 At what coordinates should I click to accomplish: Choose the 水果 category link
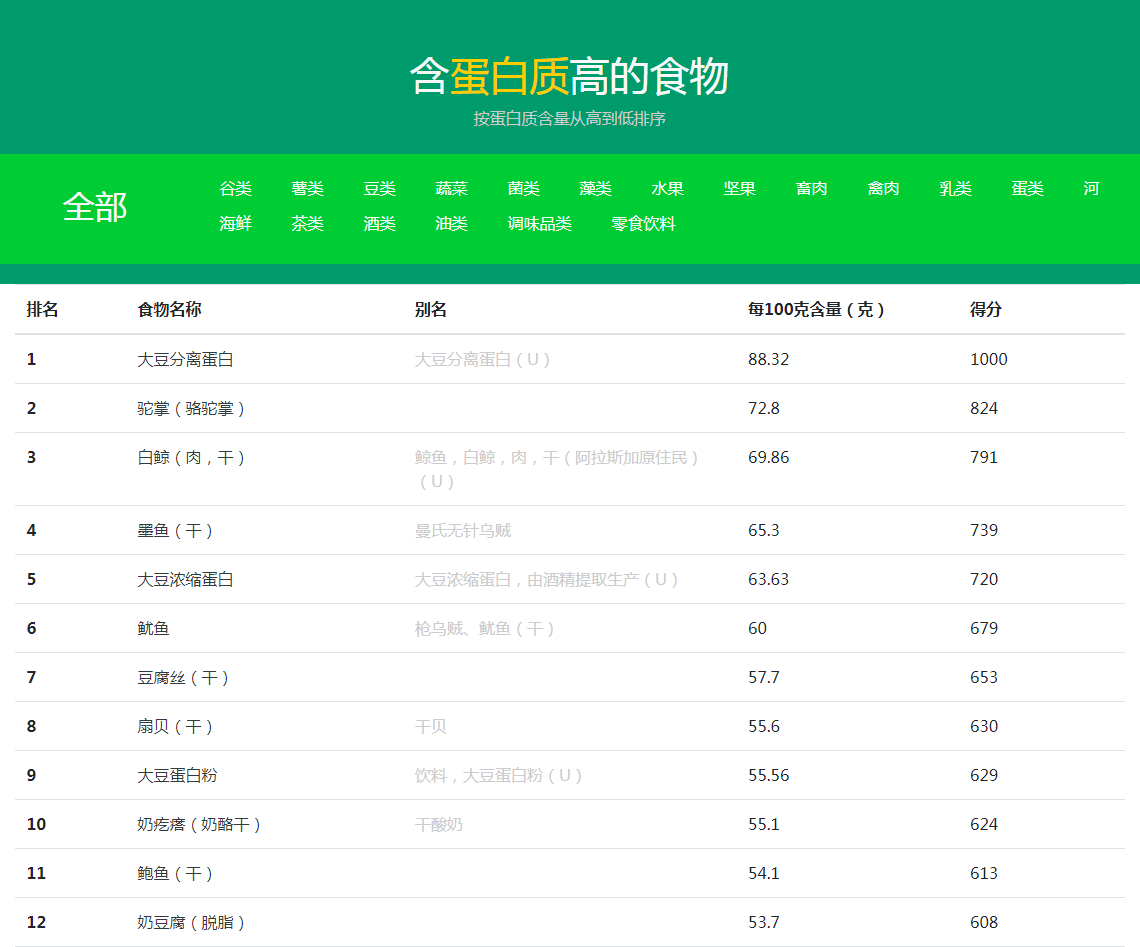(x=667, y=189)
